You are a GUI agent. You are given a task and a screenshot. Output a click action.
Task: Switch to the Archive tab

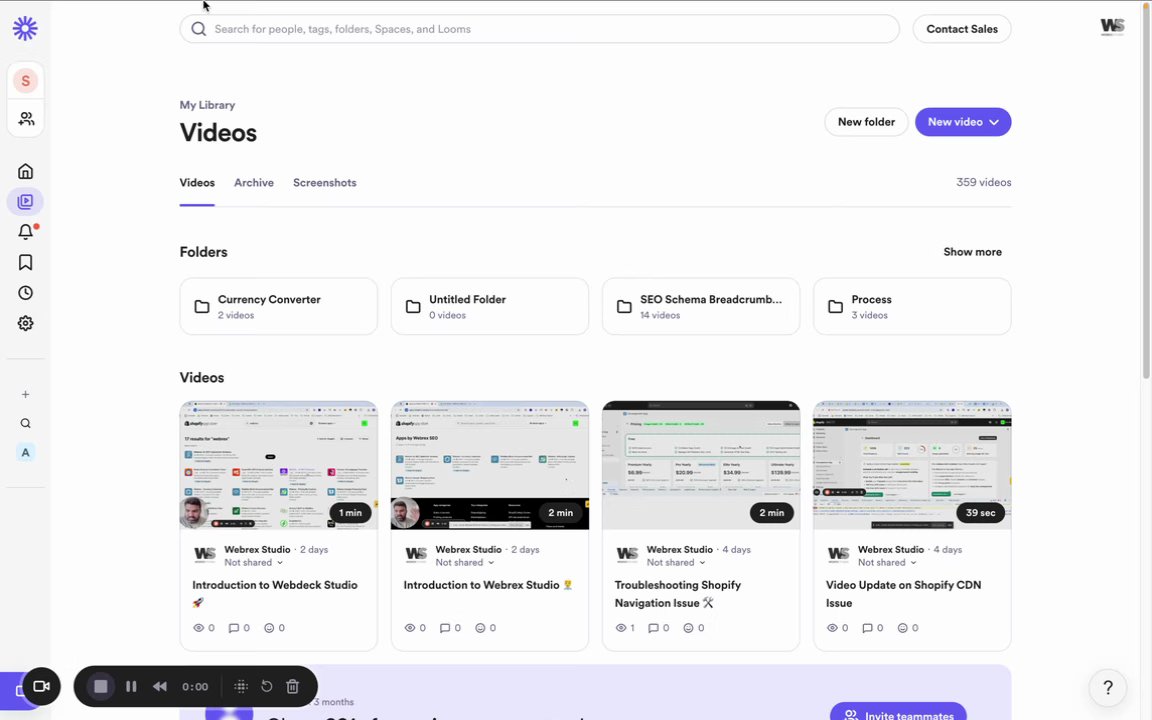(253, 183)
